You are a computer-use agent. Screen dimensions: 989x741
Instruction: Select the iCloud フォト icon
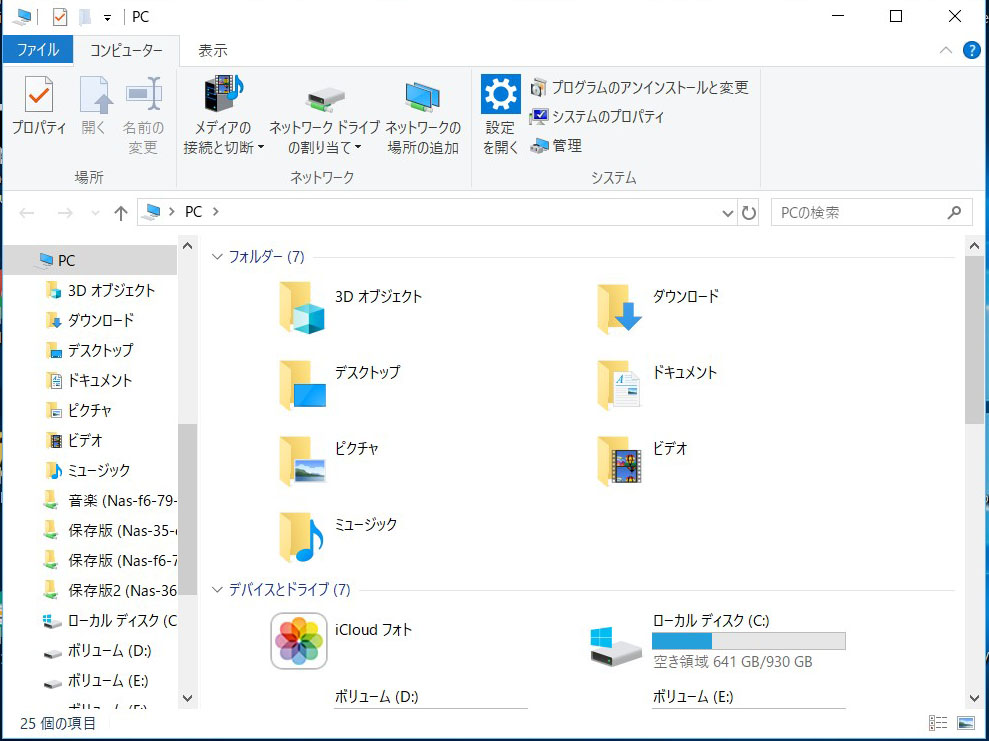click(x=299, y=641)
